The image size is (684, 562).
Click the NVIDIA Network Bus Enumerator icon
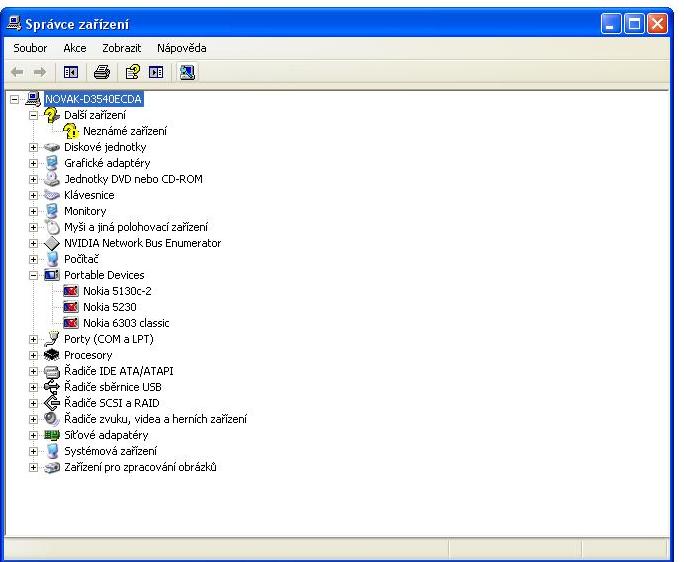52,243
